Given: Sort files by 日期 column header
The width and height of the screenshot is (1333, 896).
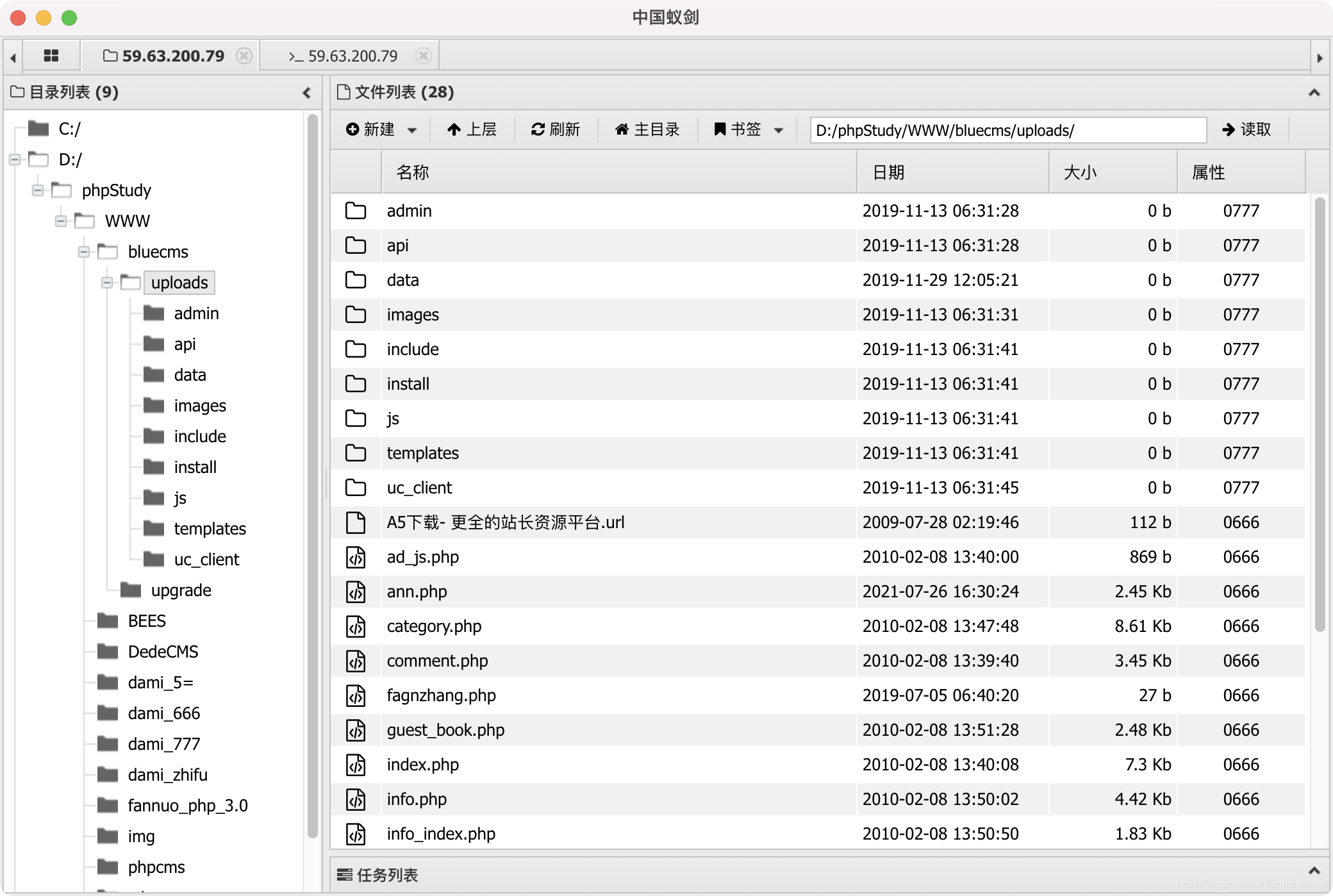Looking at the screenshot, I should coord(888,172).
